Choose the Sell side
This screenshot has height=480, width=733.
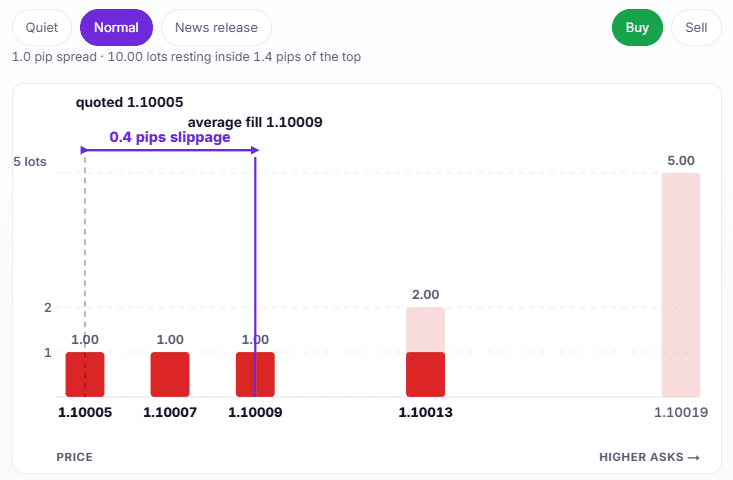pyautogui.click(x=696, y=28)
